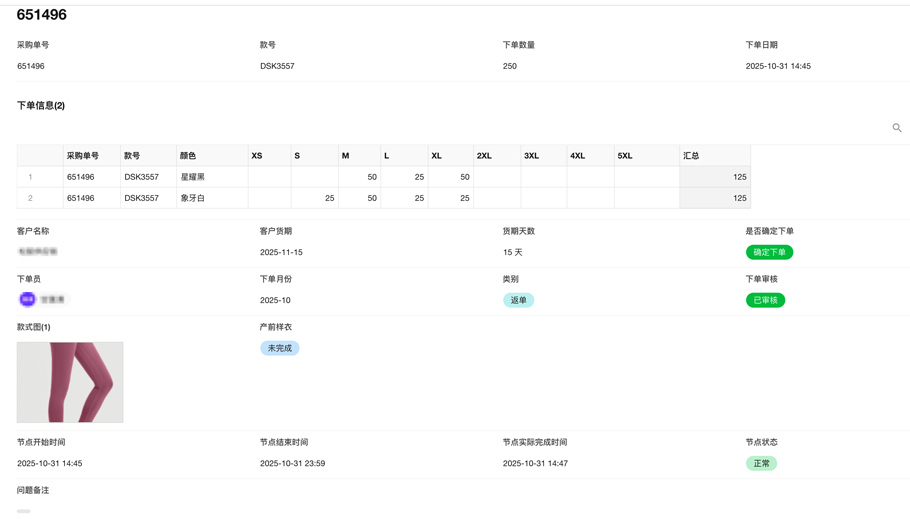Viewport: 910px width, 520px height.
Task: Click the 下单信息(2) section heading
Action: pos(41,105)
